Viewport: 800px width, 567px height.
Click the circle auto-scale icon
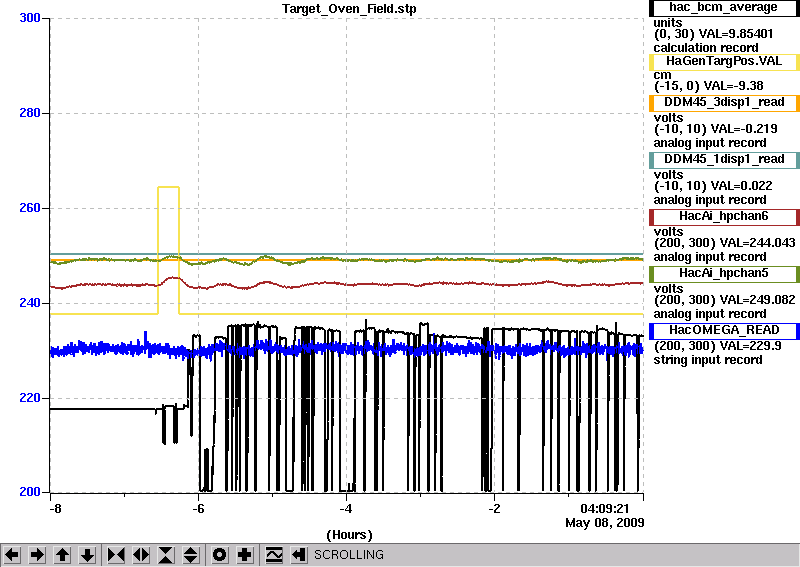click(220, 555)
